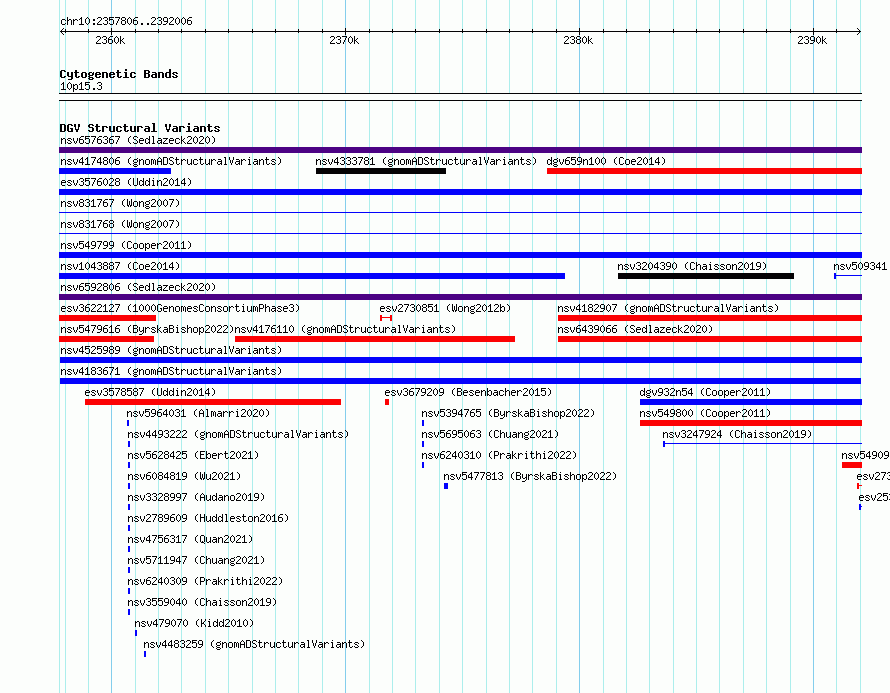890x693 pixels.
Task: Open nsv4333781 (gnomADStructuralVariants) black variant bar
Action: pos(381,171)
